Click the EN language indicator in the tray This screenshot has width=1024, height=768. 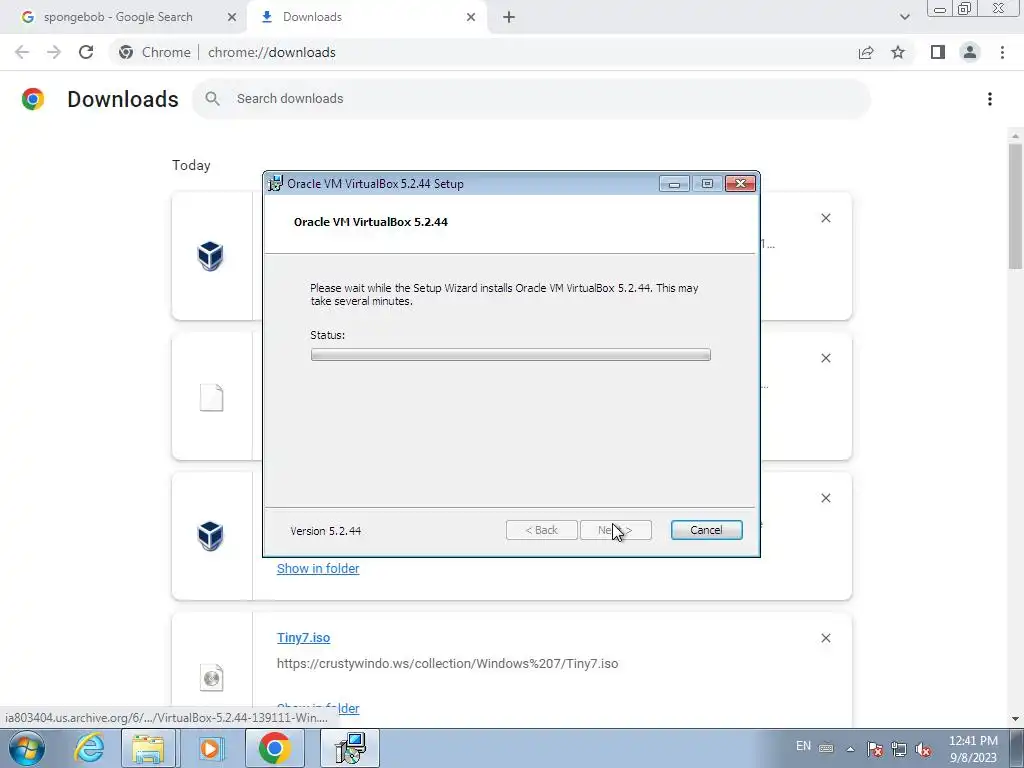[x=803, y=746]
